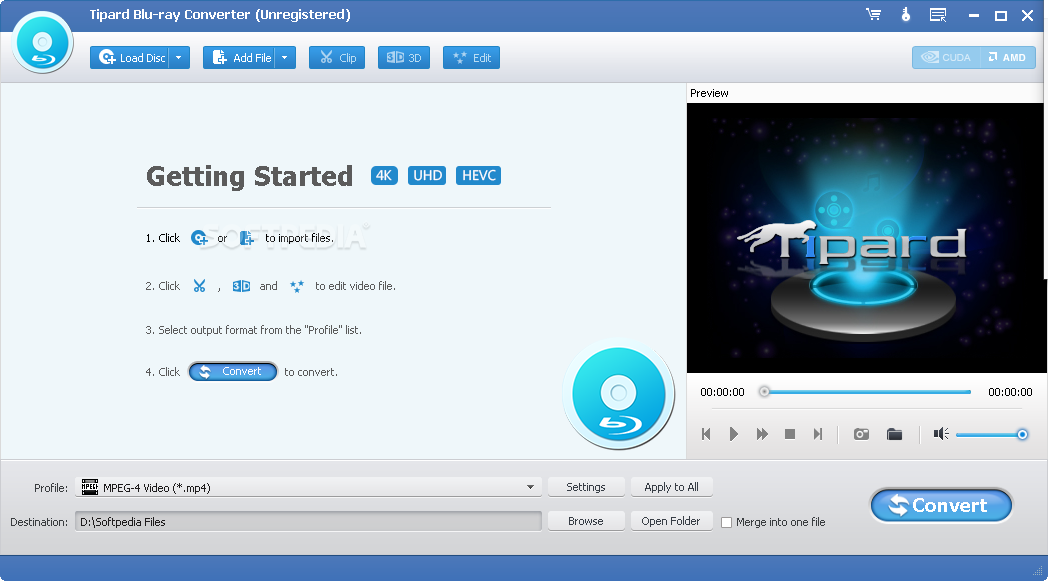Enable Merge into one file checkbox

[x=727, y=522]
